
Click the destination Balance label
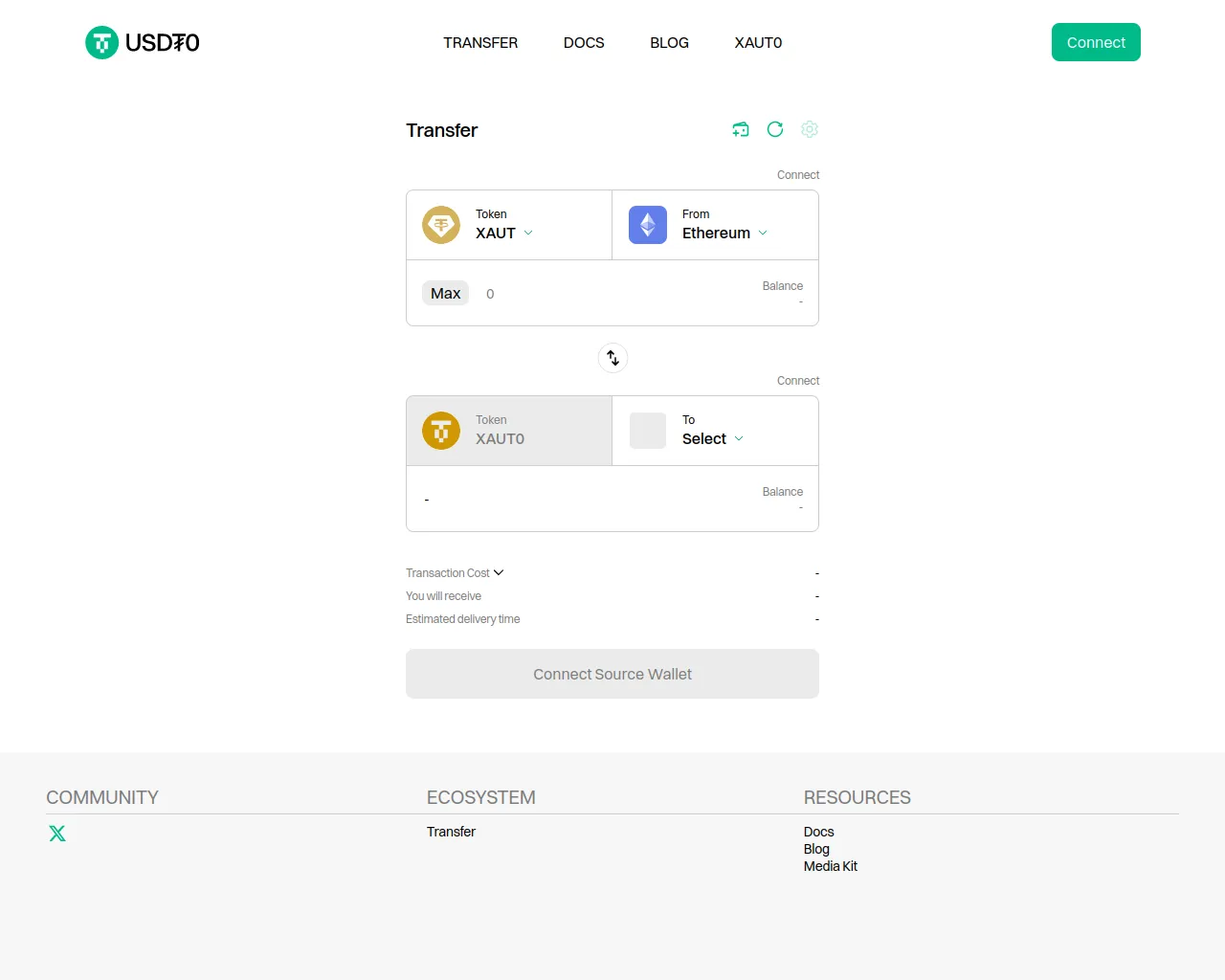[782, 492]
